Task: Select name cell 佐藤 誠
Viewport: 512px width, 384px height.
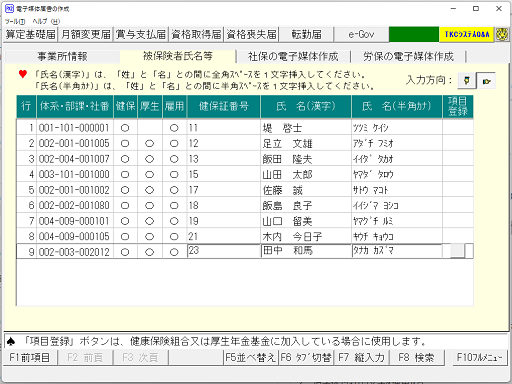Action: click(x=306, y=190)
